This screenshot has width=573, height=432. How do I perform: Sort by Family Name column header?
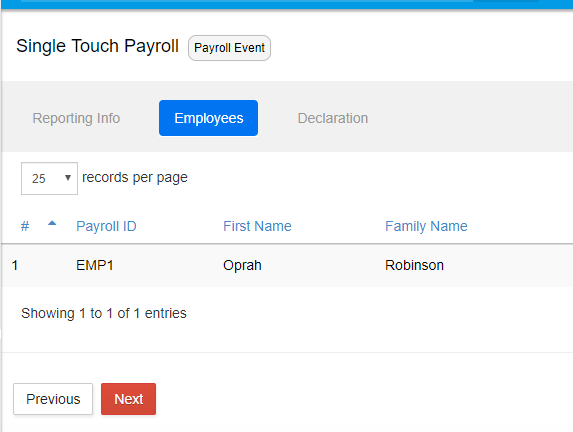426,226
